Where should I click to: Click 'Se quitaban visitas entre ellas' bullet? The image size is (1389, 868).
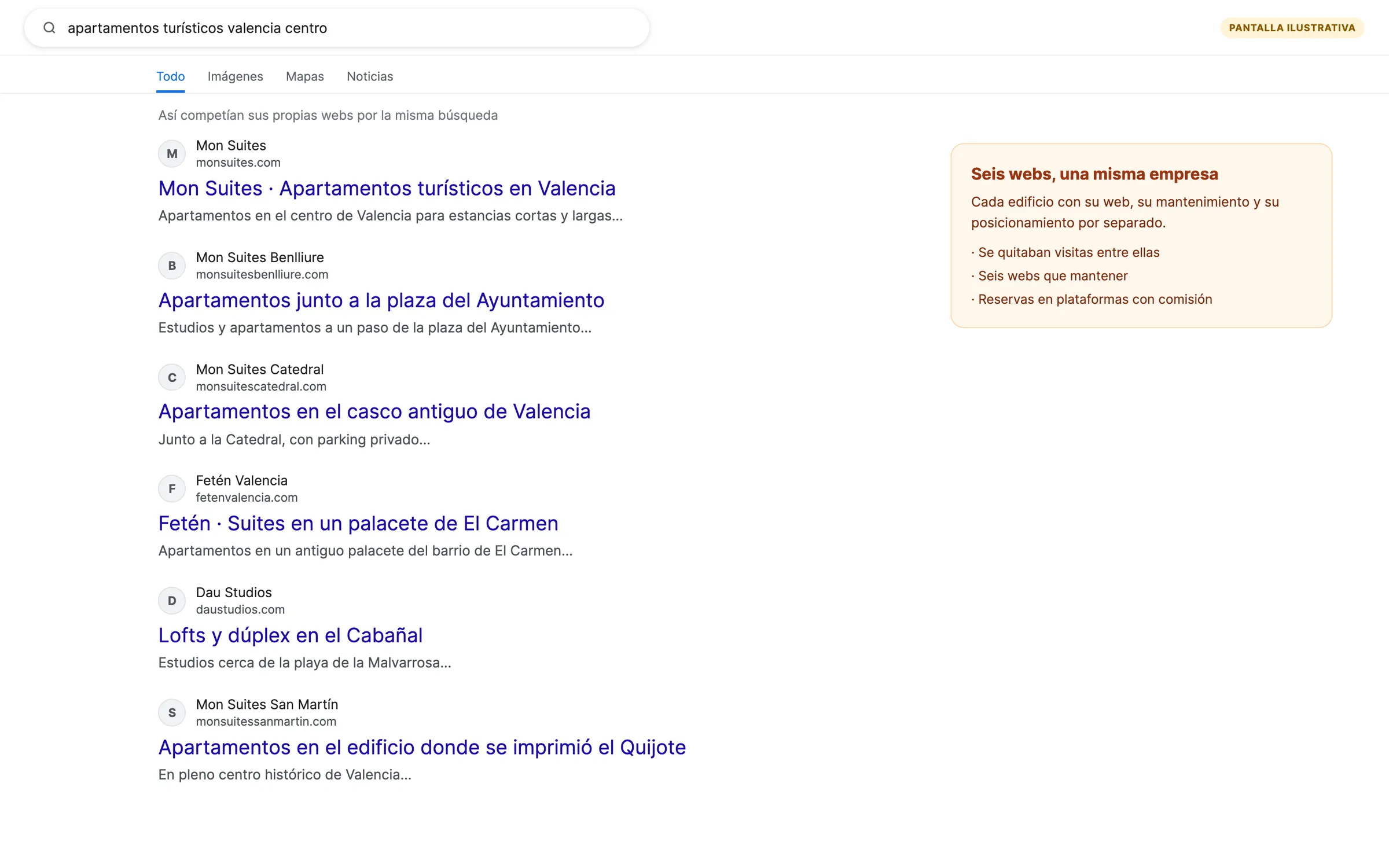point(1065,252)
